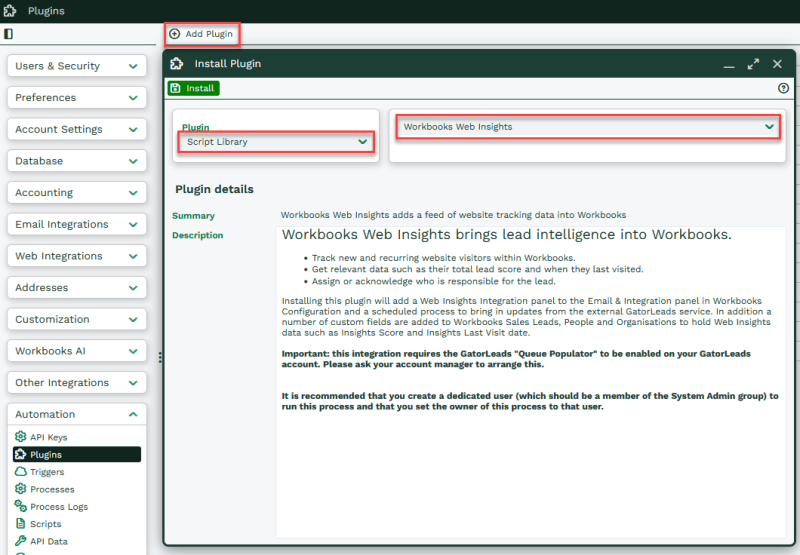Close the Install Plugin dialog
Screen dimensions: 800x555
click(x=777, y=64)
